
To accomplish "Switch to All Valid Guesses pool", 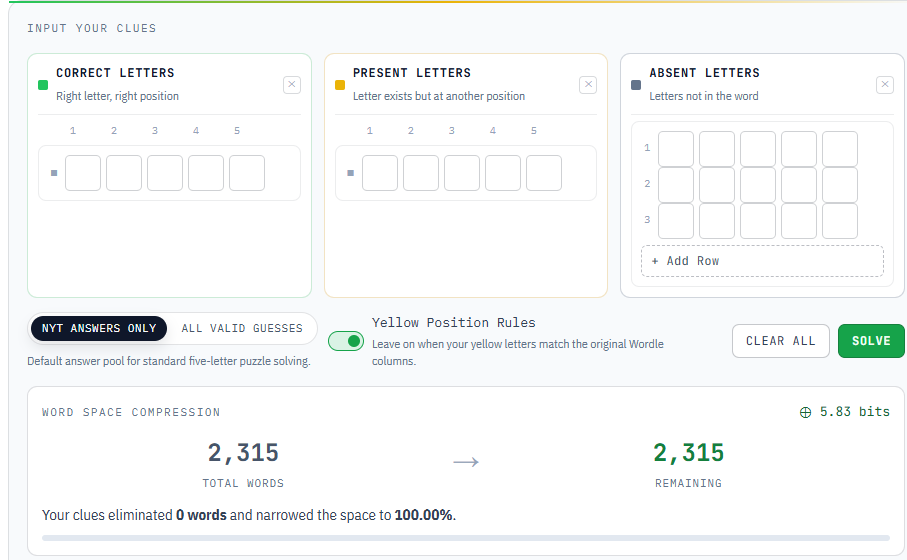I will pos(242,328).
